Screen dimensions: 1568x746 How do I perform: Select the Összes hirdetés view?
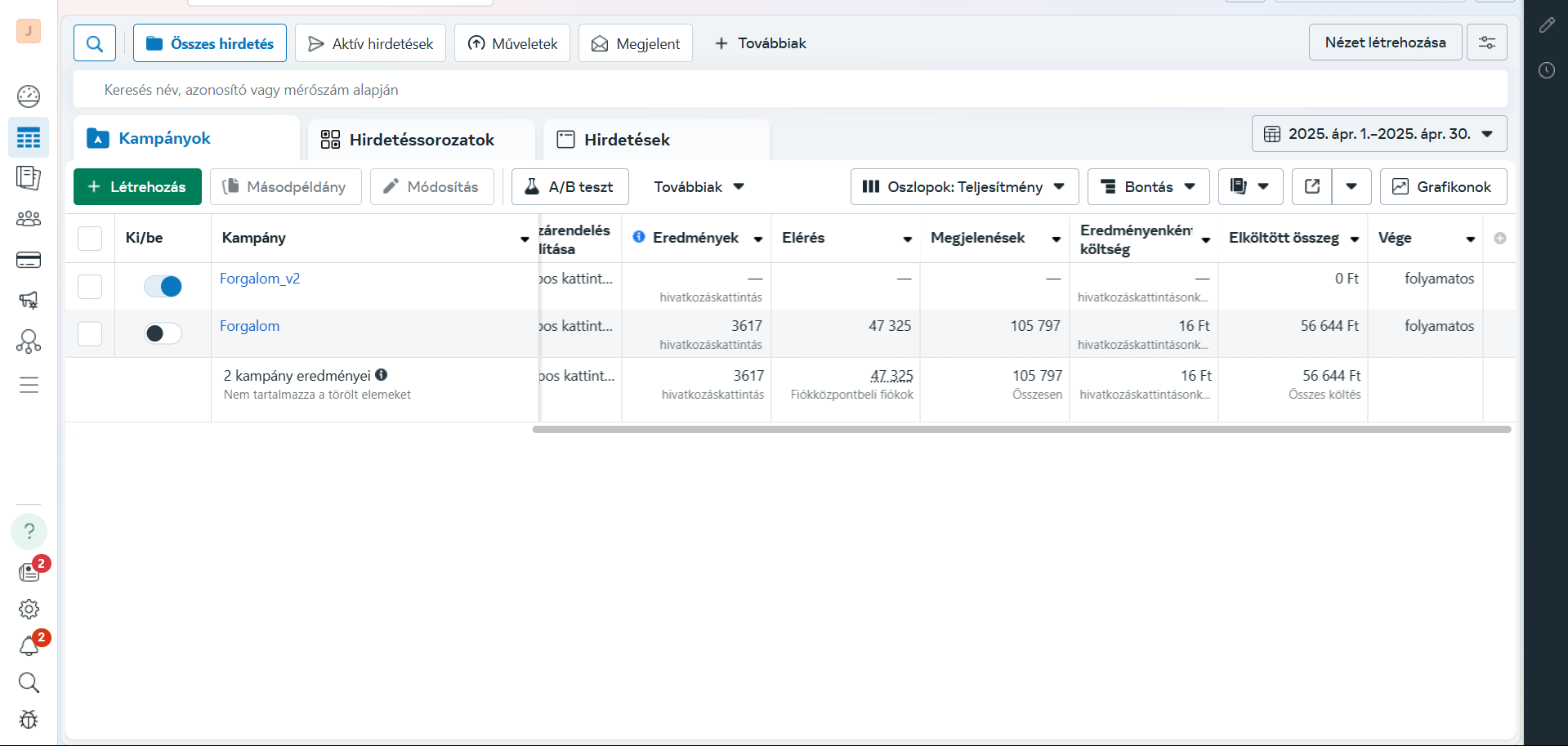210,43
